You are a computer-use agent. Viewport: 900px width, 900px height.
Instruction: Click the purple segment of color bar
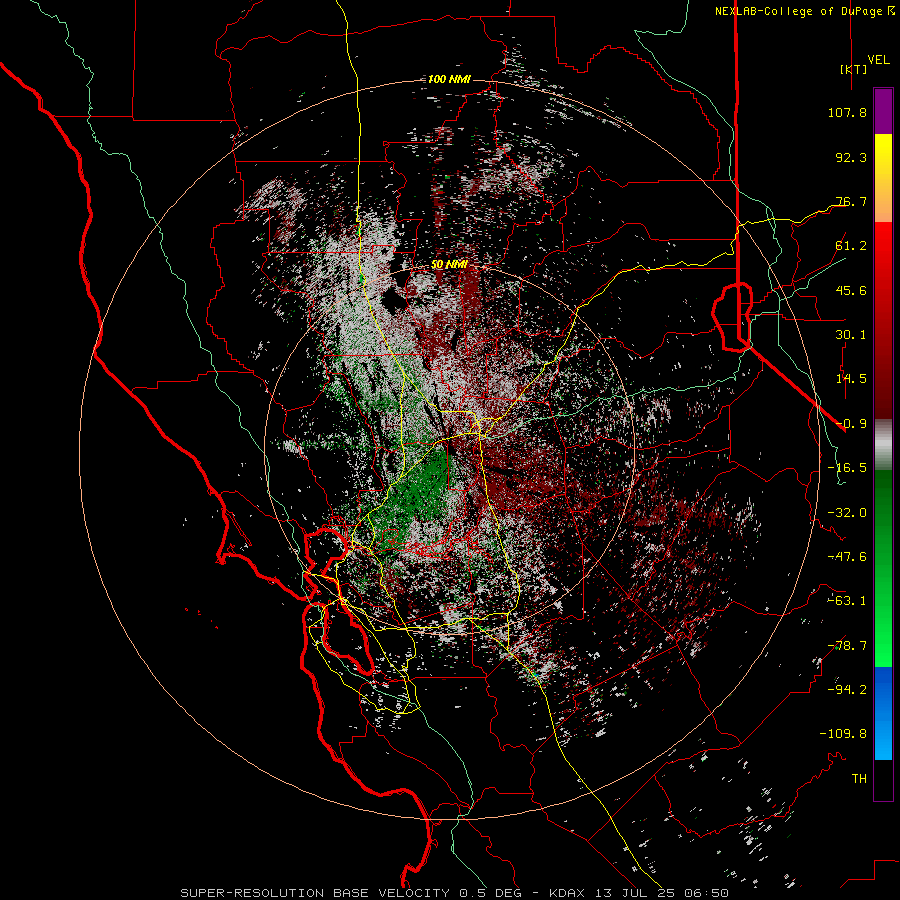883,111
